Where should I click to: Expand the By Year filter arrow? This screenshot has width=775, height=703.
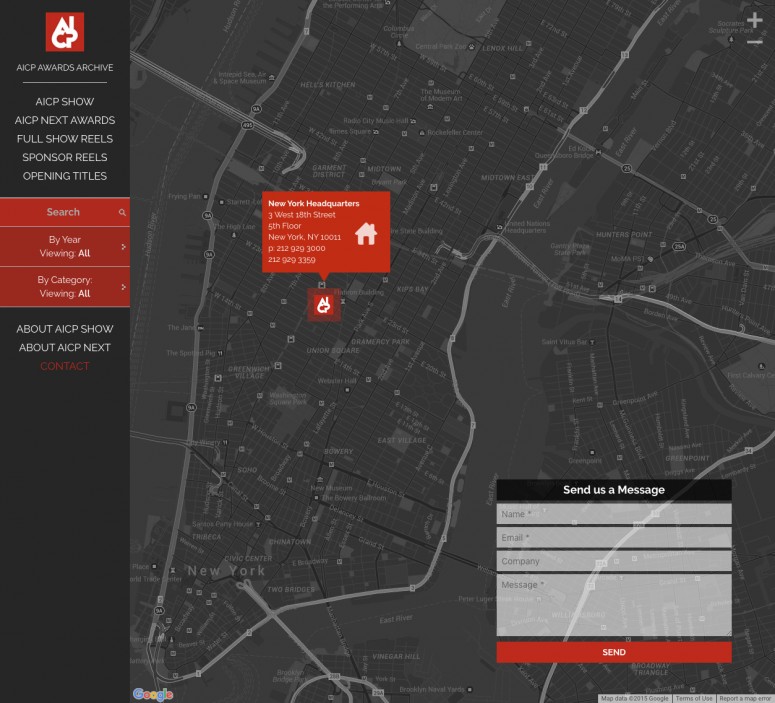pyautogui.click(x=124, y=246)
